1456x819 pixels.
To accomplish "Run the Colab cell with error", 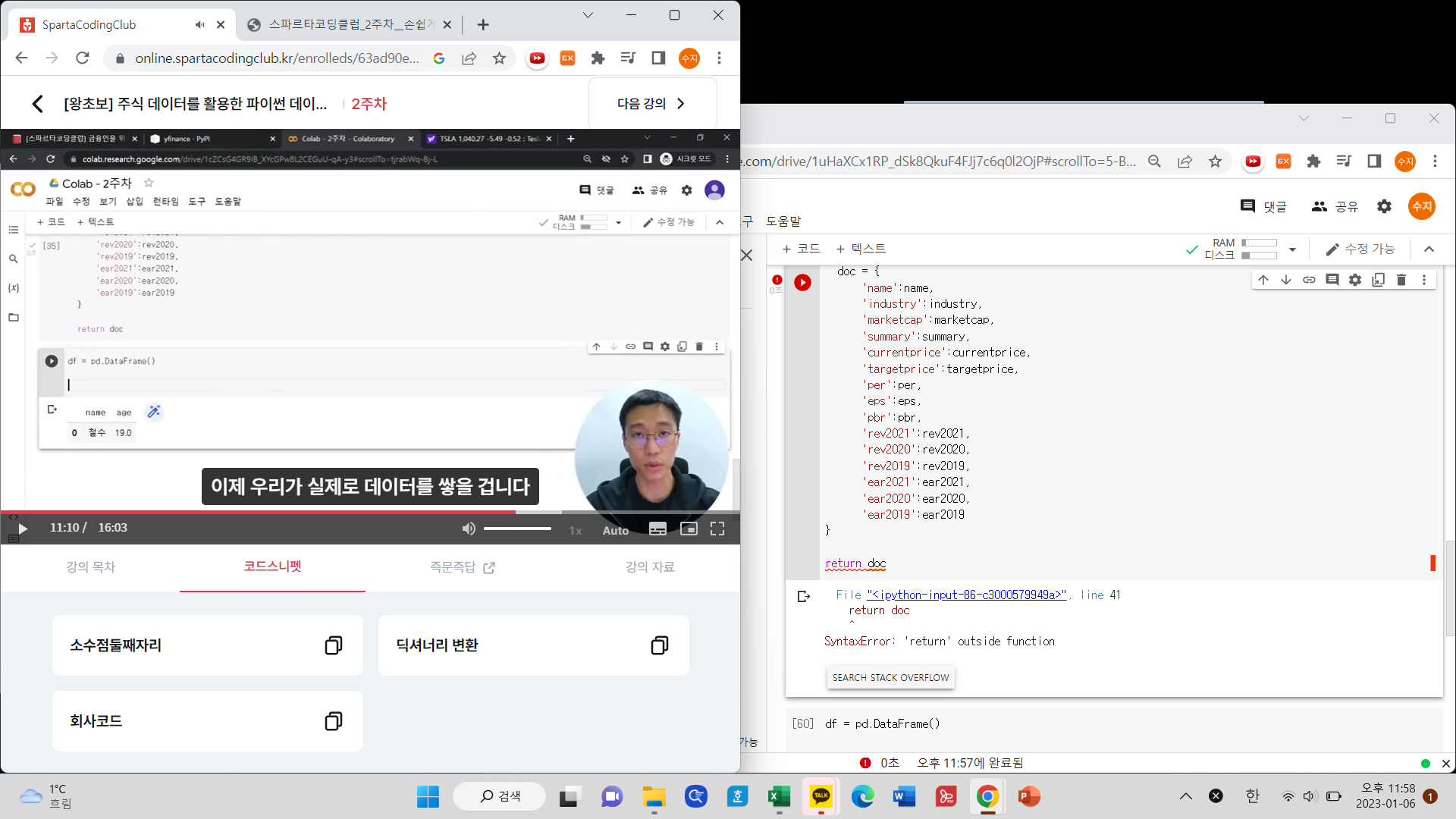I will (x=802, y=282).
